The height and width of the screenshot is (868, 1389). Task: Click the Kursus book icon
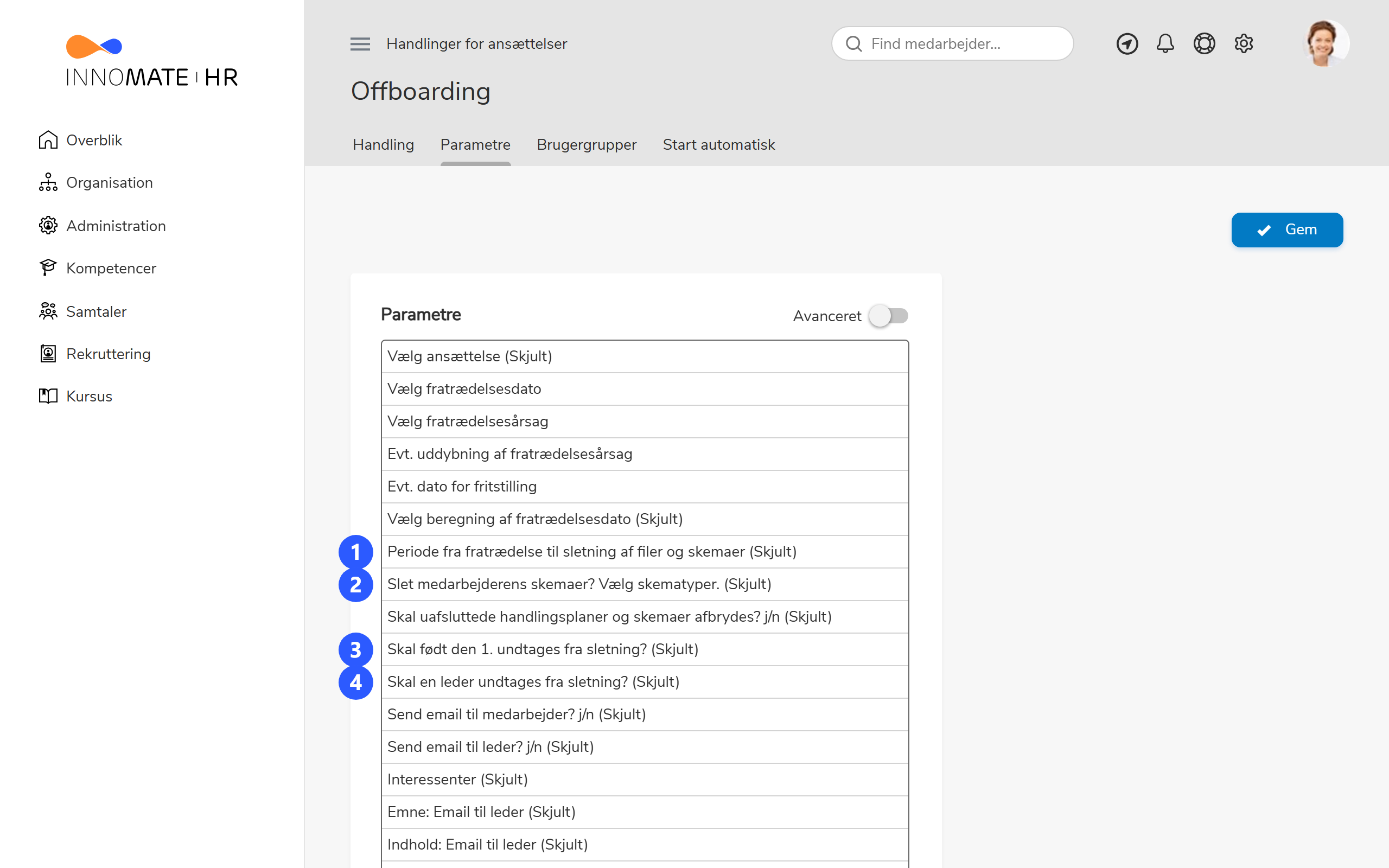(48, 395)
